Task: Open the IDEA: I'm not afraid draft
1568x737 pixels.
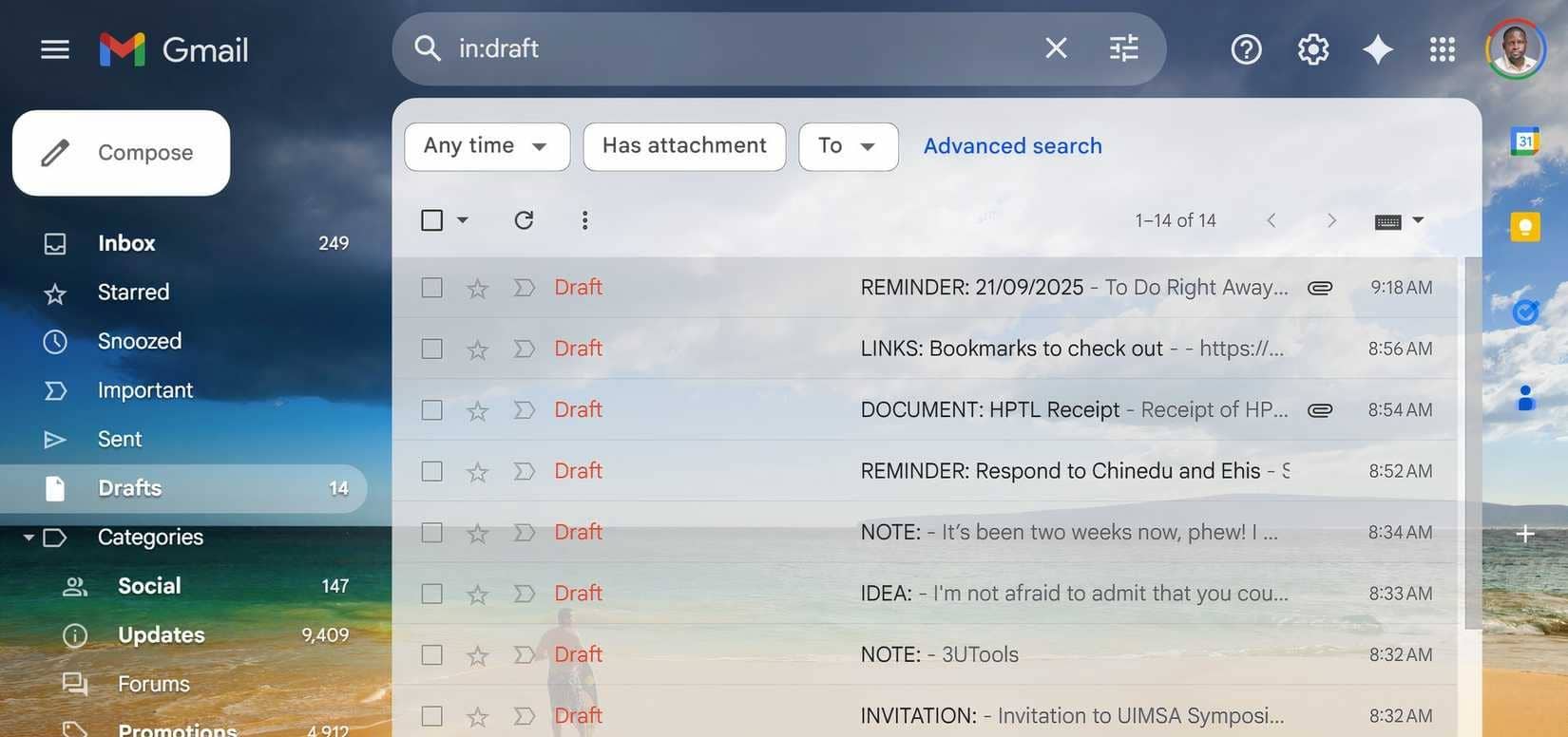Action: [925, 594]
